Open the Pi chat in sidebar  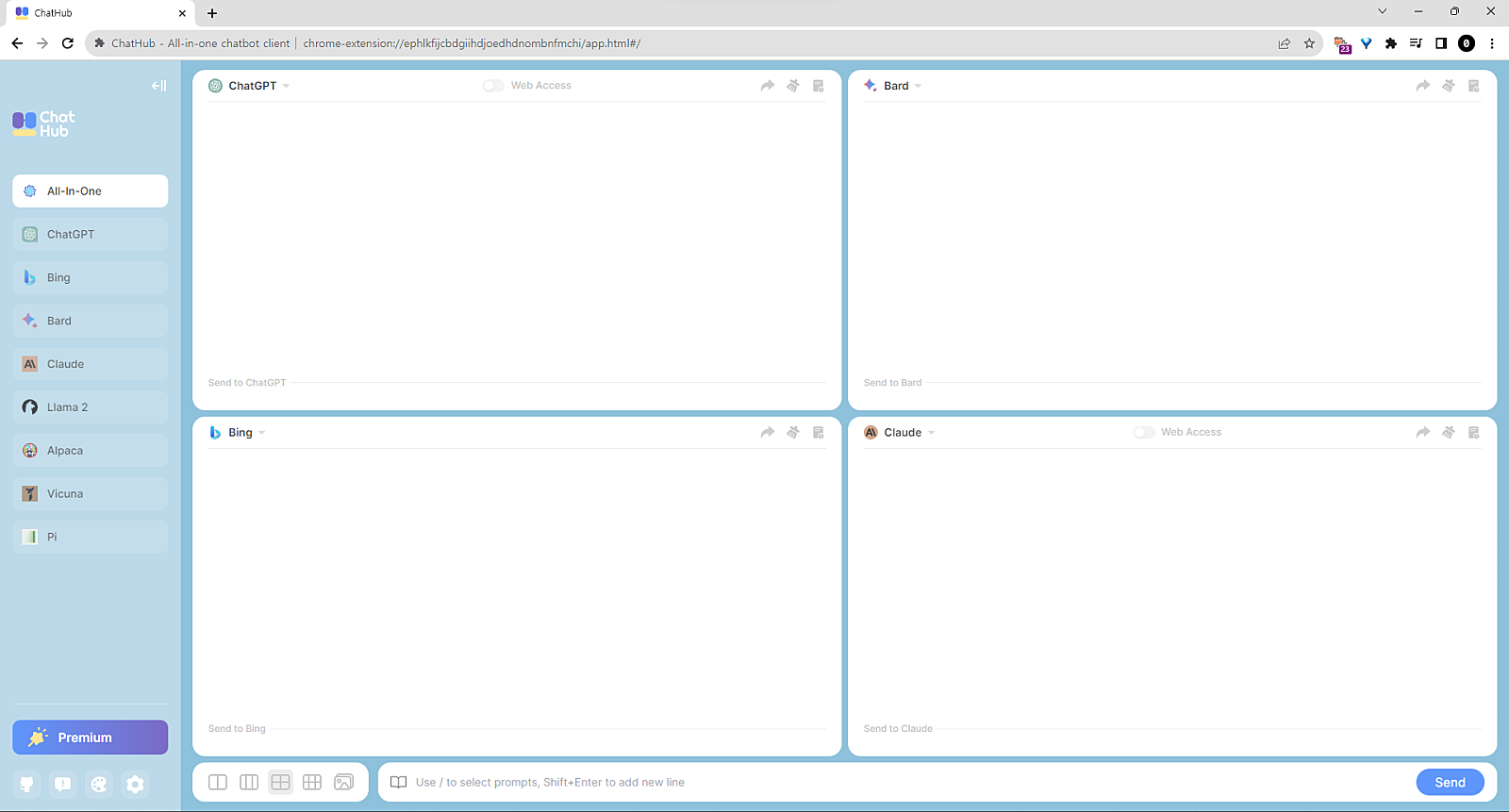(91, 537)
